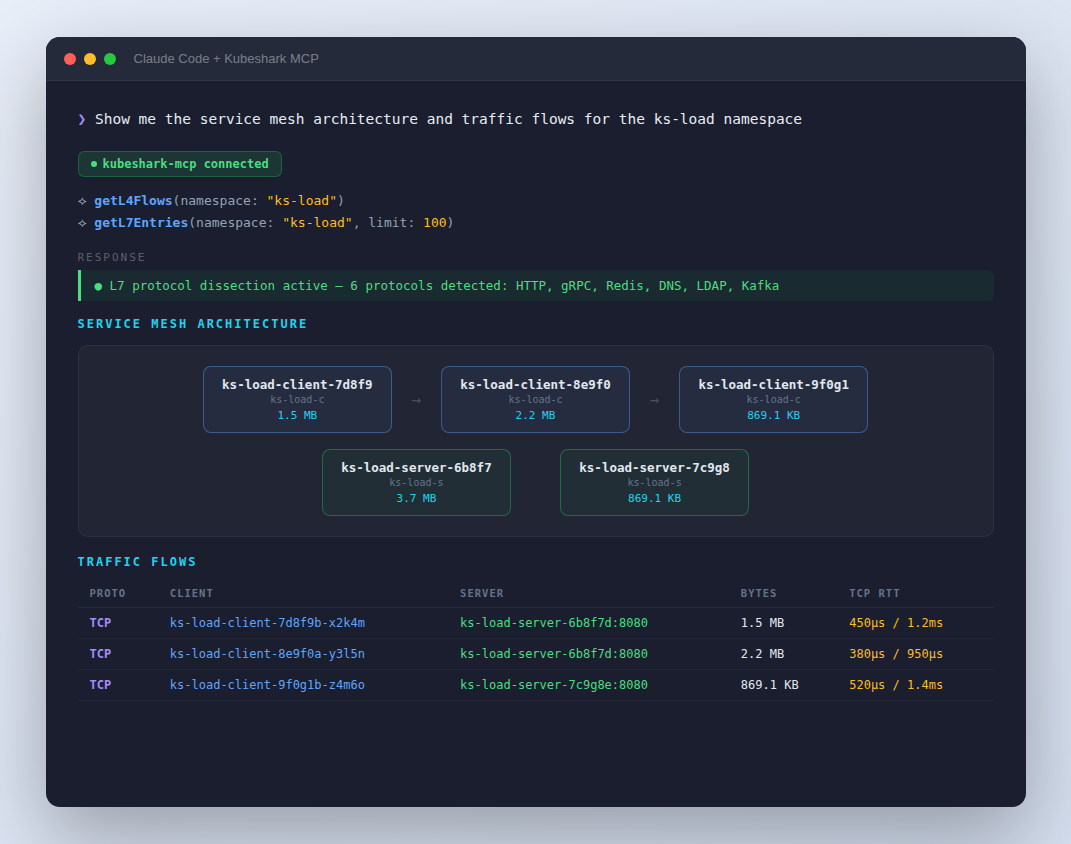
Task: Click the RESPONSE section label
Action: point(111,256)
